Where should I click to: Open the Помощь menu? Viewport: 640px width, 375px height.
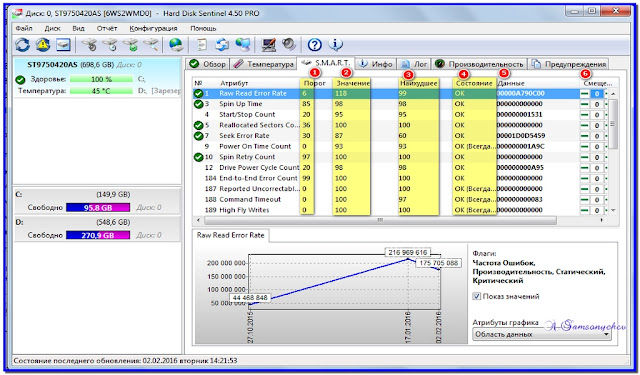tap(203, 29)
